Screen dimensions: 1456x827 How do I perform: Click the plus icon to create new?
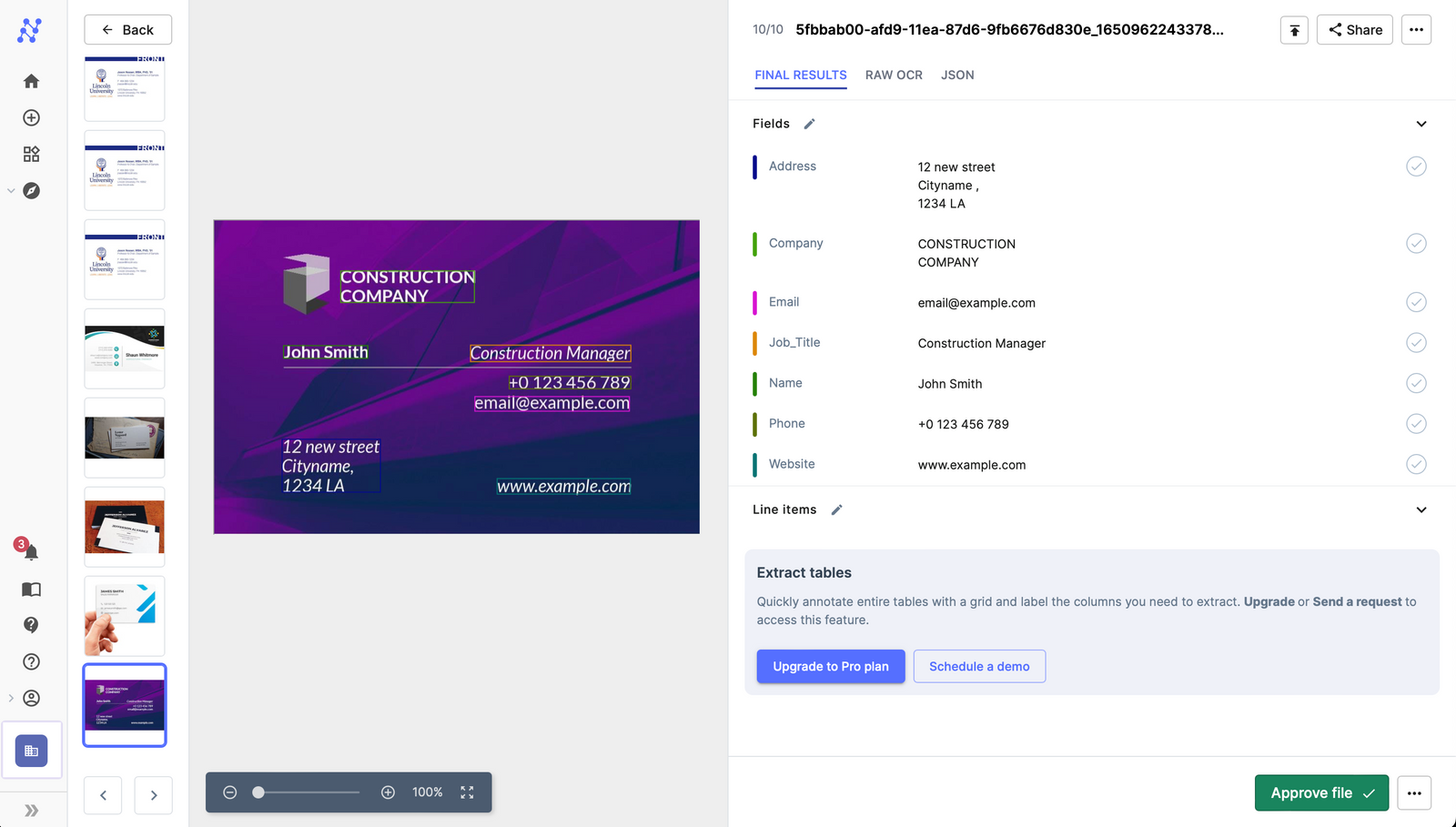point(31,117)
